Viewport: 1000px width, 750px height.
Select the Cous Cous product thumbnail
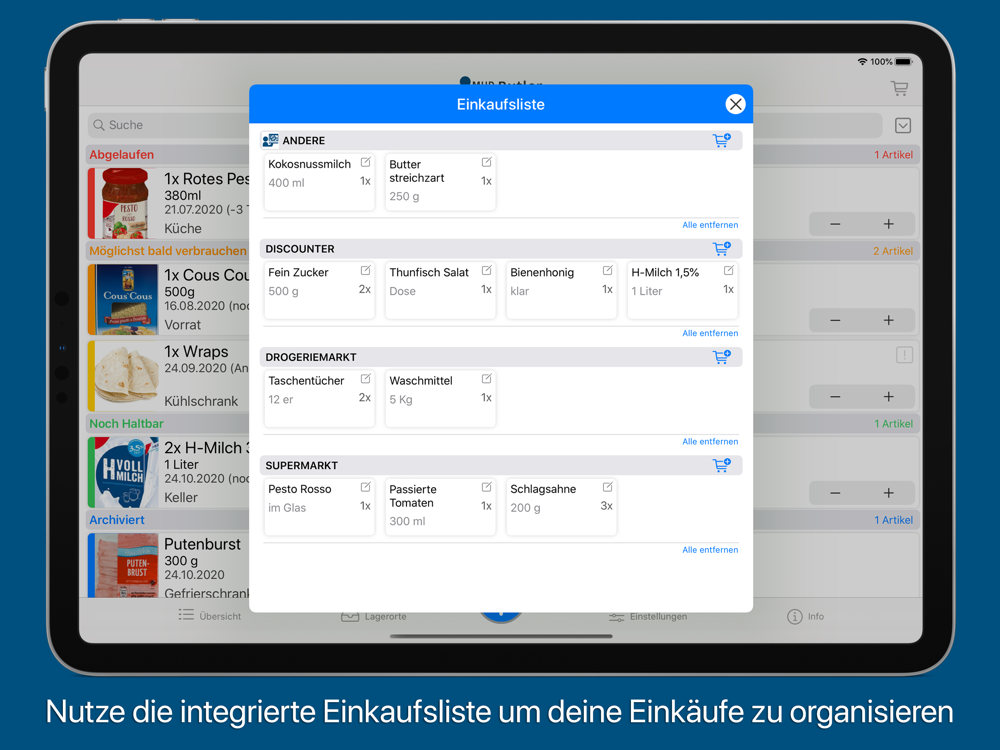pyautogui.click(x=126, y=300)
